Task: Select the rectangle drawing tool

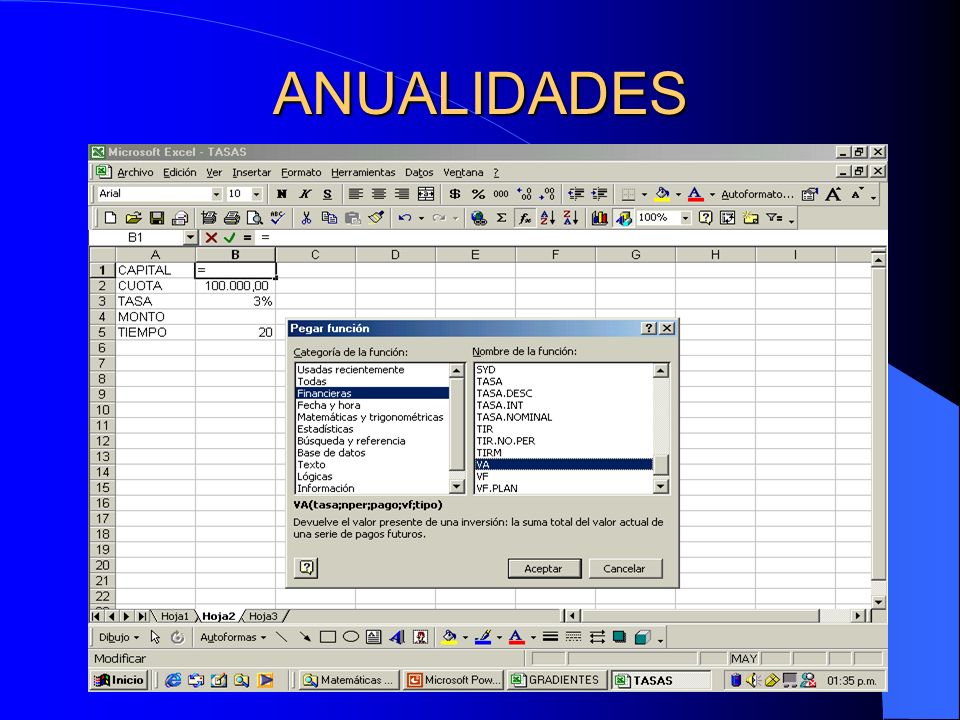Action: 328,637
